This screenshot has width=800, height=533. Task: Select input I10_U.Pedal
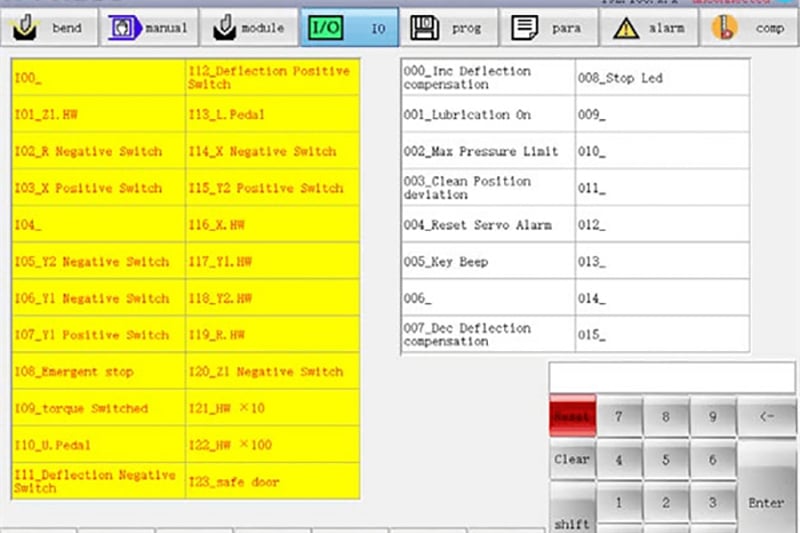click(98, 445)
